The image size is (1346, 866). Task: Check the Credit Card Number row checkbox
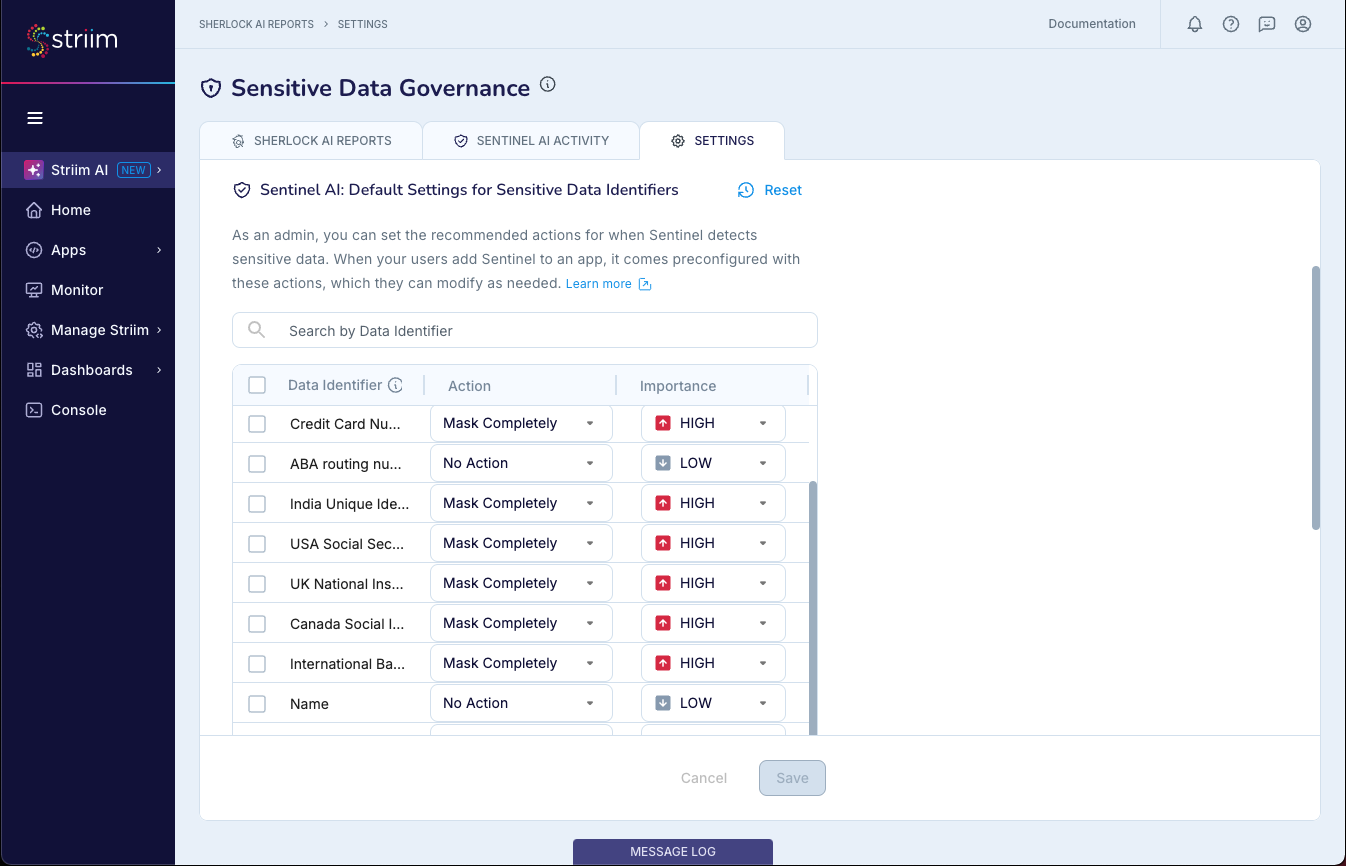(x=257, y=423)
